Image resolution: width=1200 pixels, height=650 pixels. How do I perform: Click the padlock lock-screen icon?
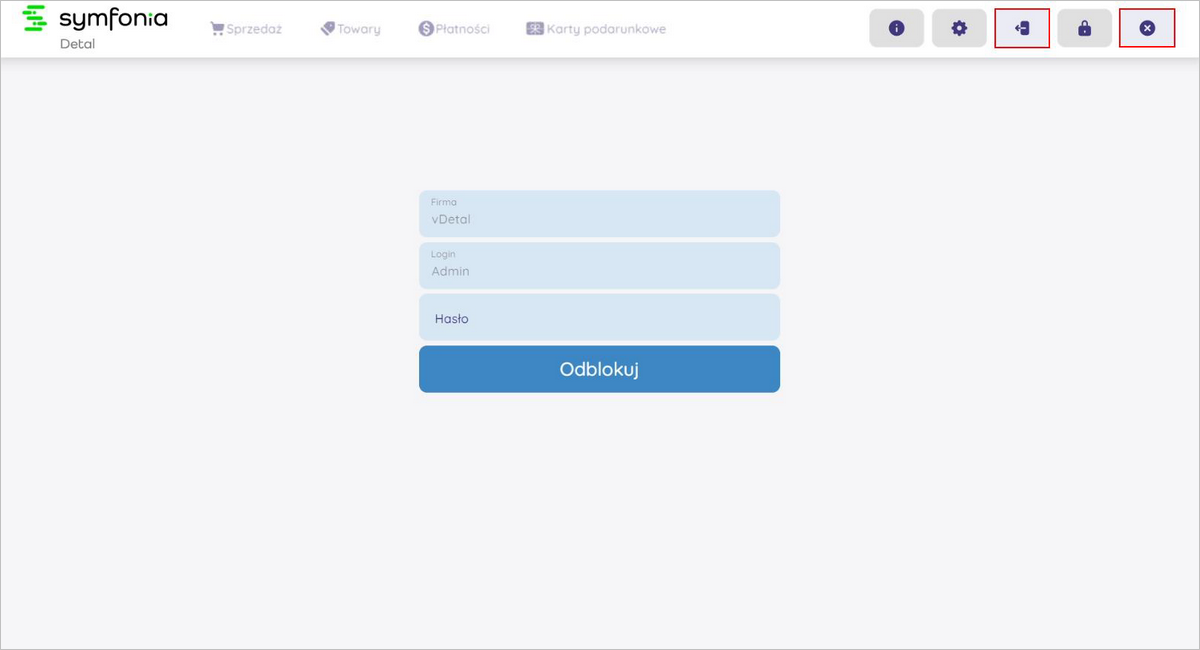tap(1084, 28)
